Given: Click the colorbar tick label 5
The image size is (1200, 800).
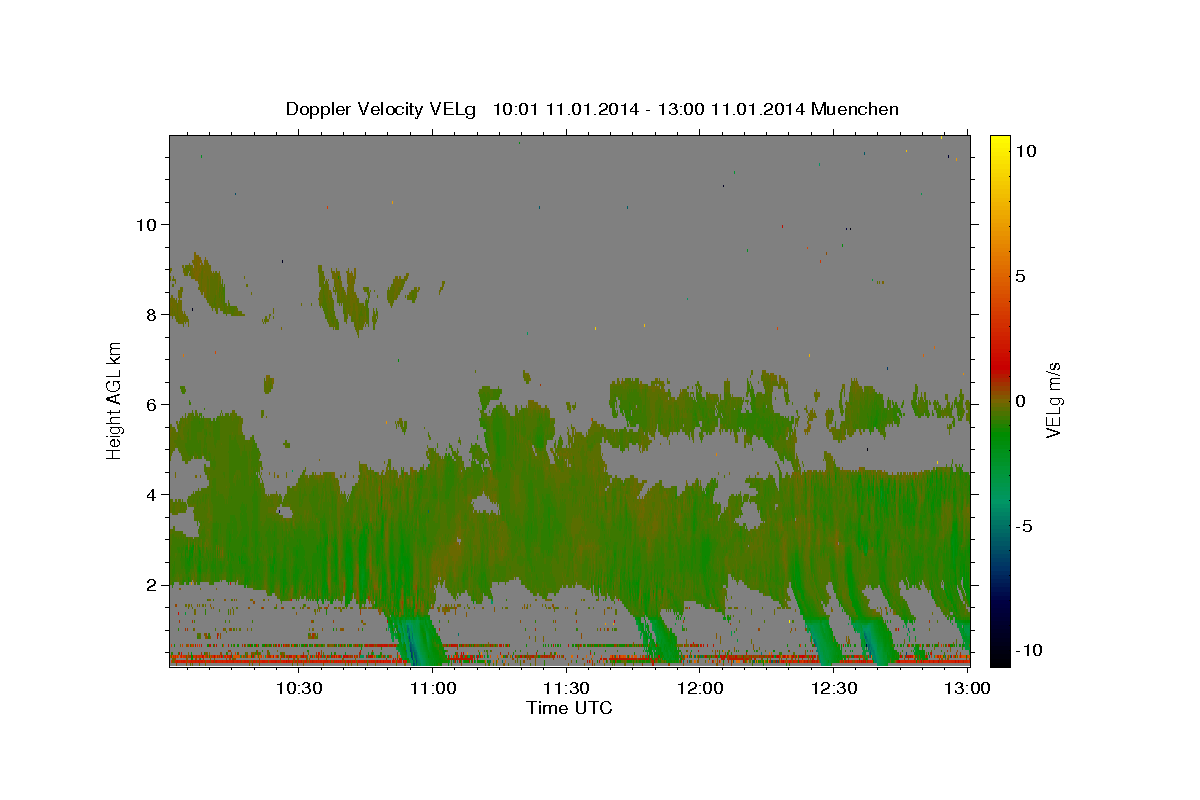Looking at the screenshot, I should [x=1020, y=276].
